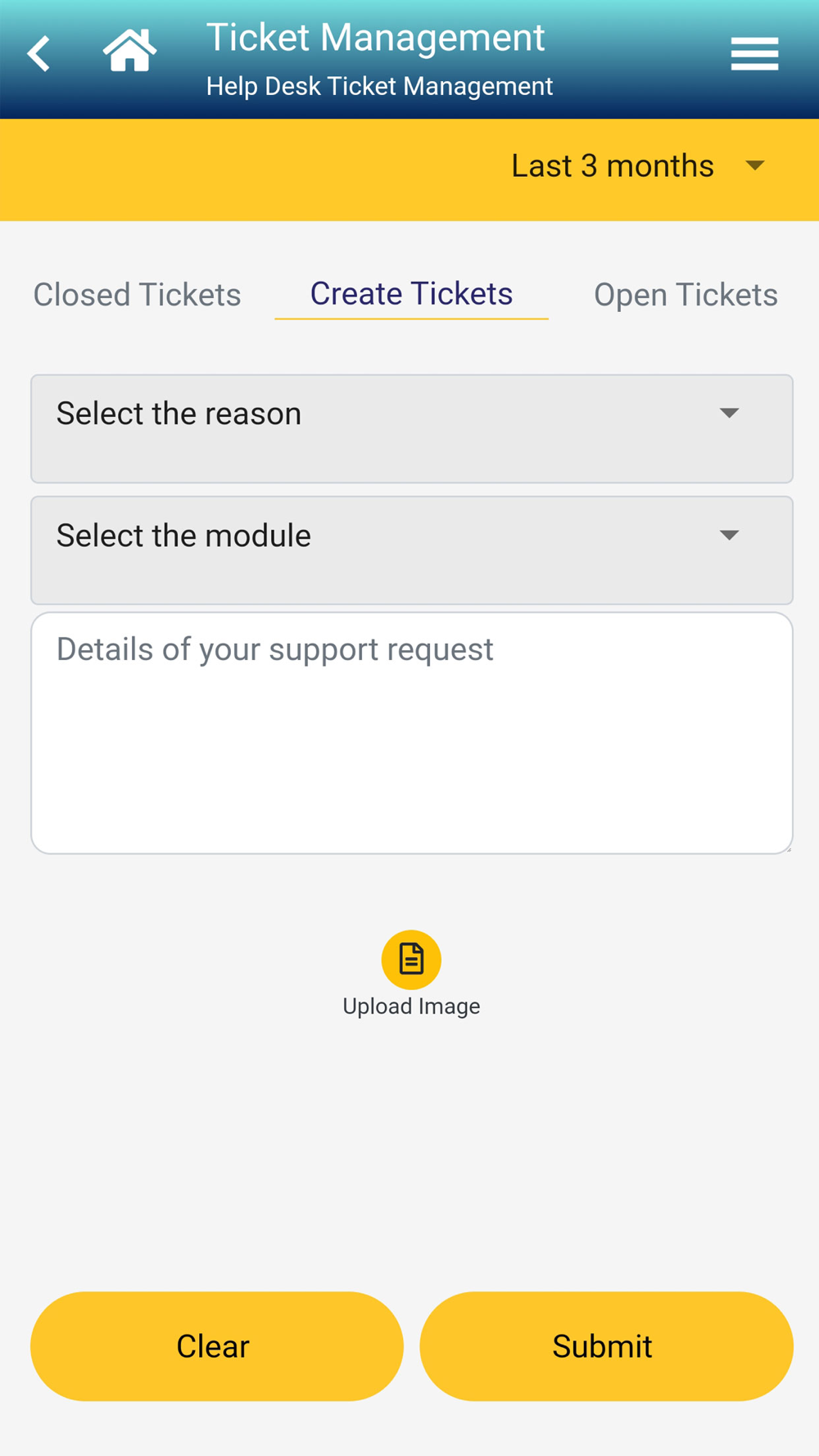Select the Create Tickets tab
This screenshot has height=1456, width=819.
[411, 294]
